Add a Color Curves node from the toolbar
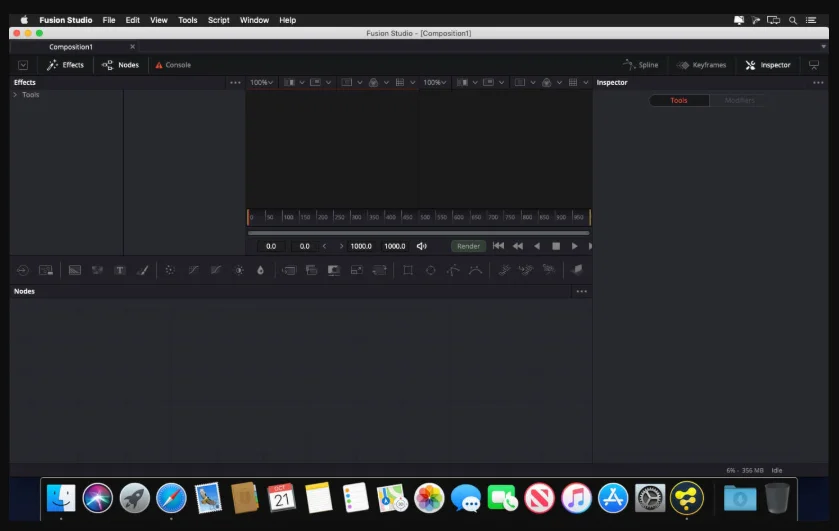 click(193, 270)
